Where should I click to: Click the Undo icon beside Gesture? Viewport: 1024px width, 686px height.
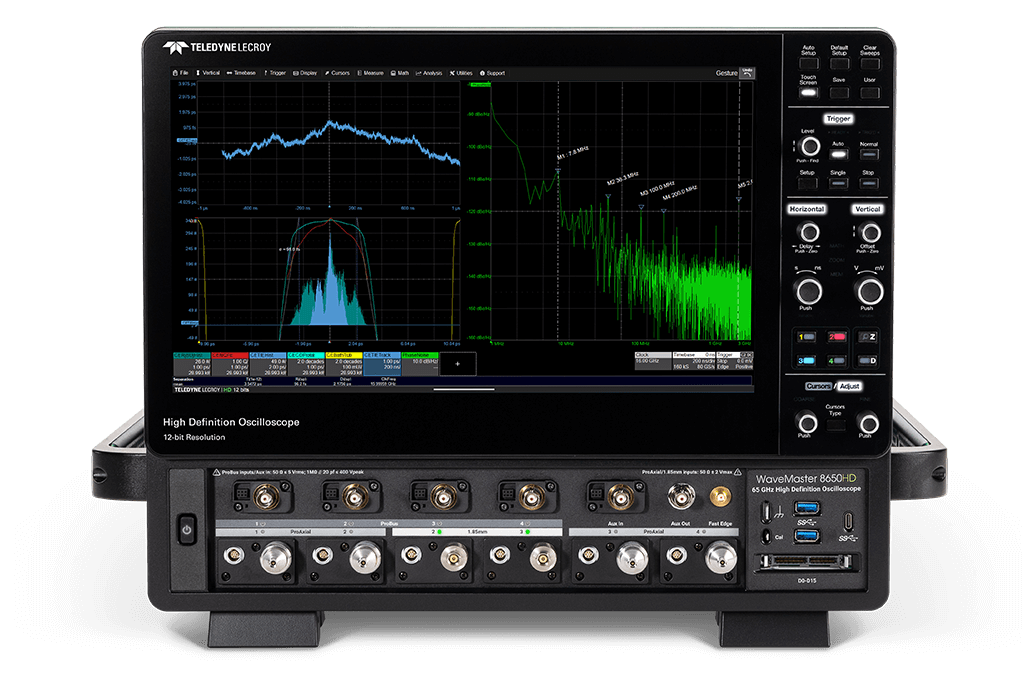[747, 72]
